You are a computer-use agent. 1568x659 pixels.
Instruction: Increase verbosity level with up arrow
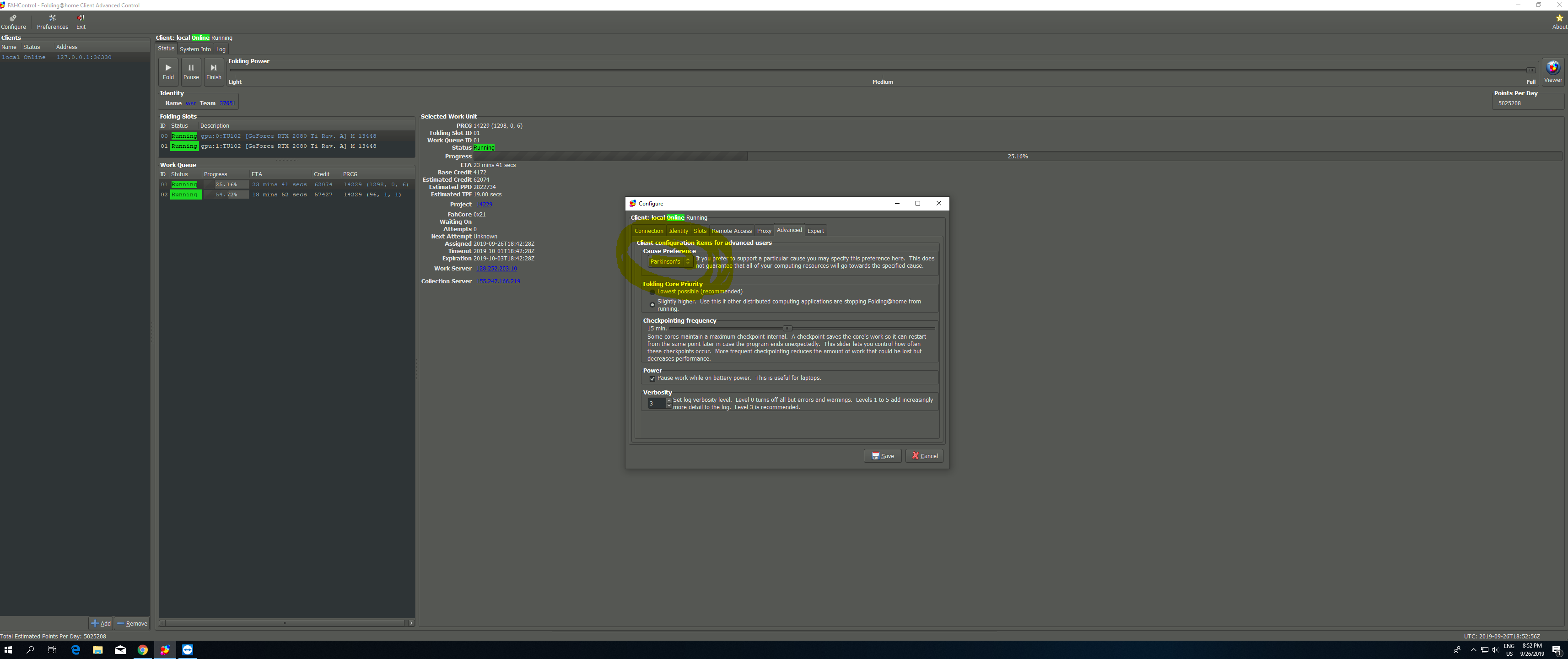point(669,401)
